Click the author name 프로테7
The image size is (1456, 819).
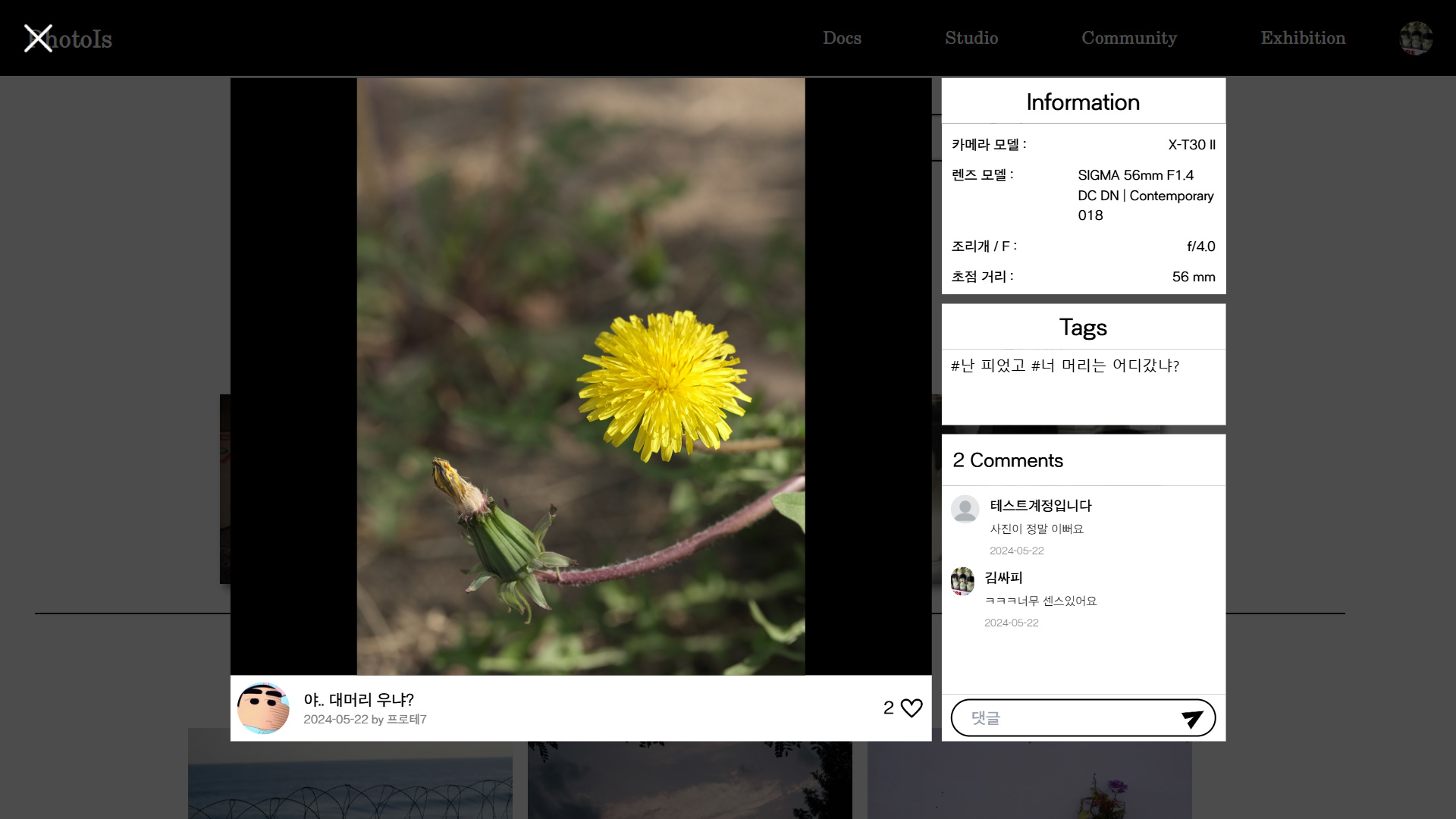pos(406,720)
